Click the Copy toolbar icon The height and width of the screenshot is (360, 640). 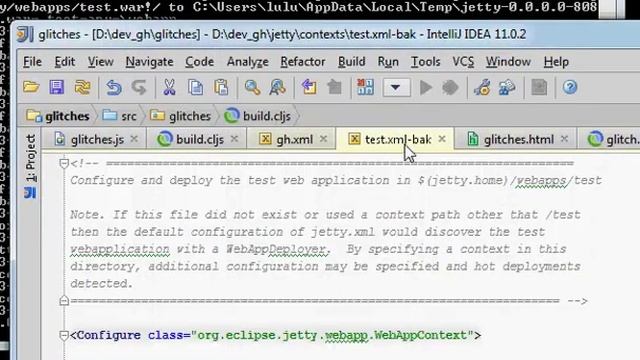pos(196,87)
